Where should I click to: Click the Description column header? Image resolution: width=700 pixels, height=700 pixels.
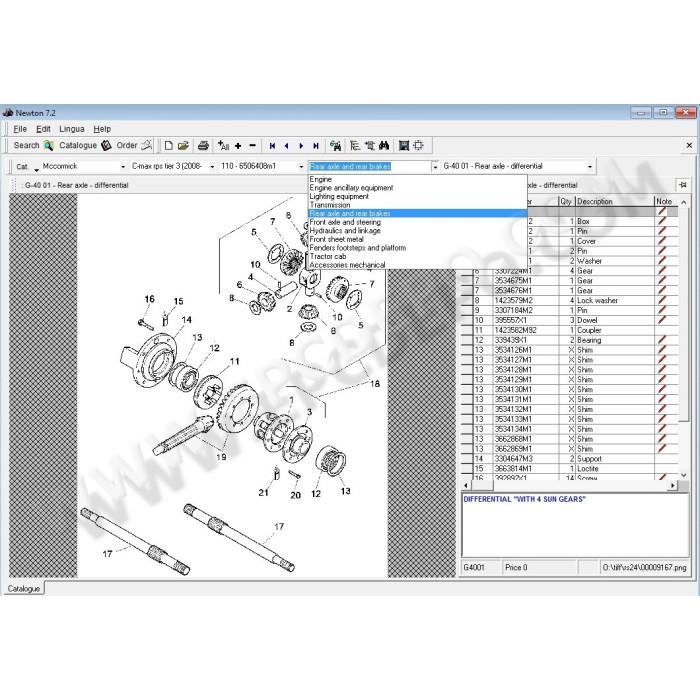coord(614,201)
